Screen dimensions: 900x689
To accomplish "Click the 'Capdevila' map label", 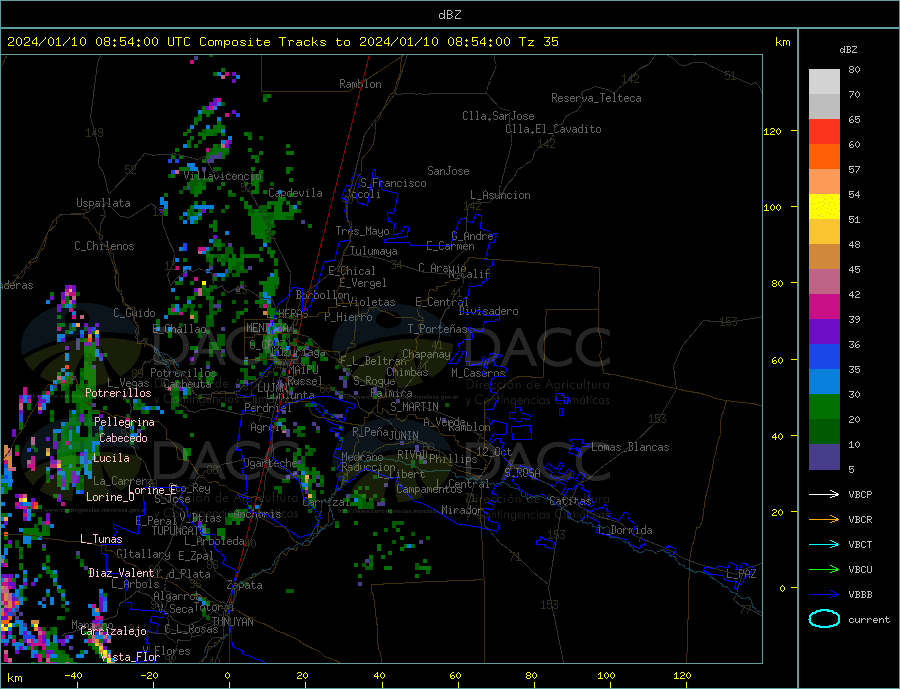I will point(295,193).
